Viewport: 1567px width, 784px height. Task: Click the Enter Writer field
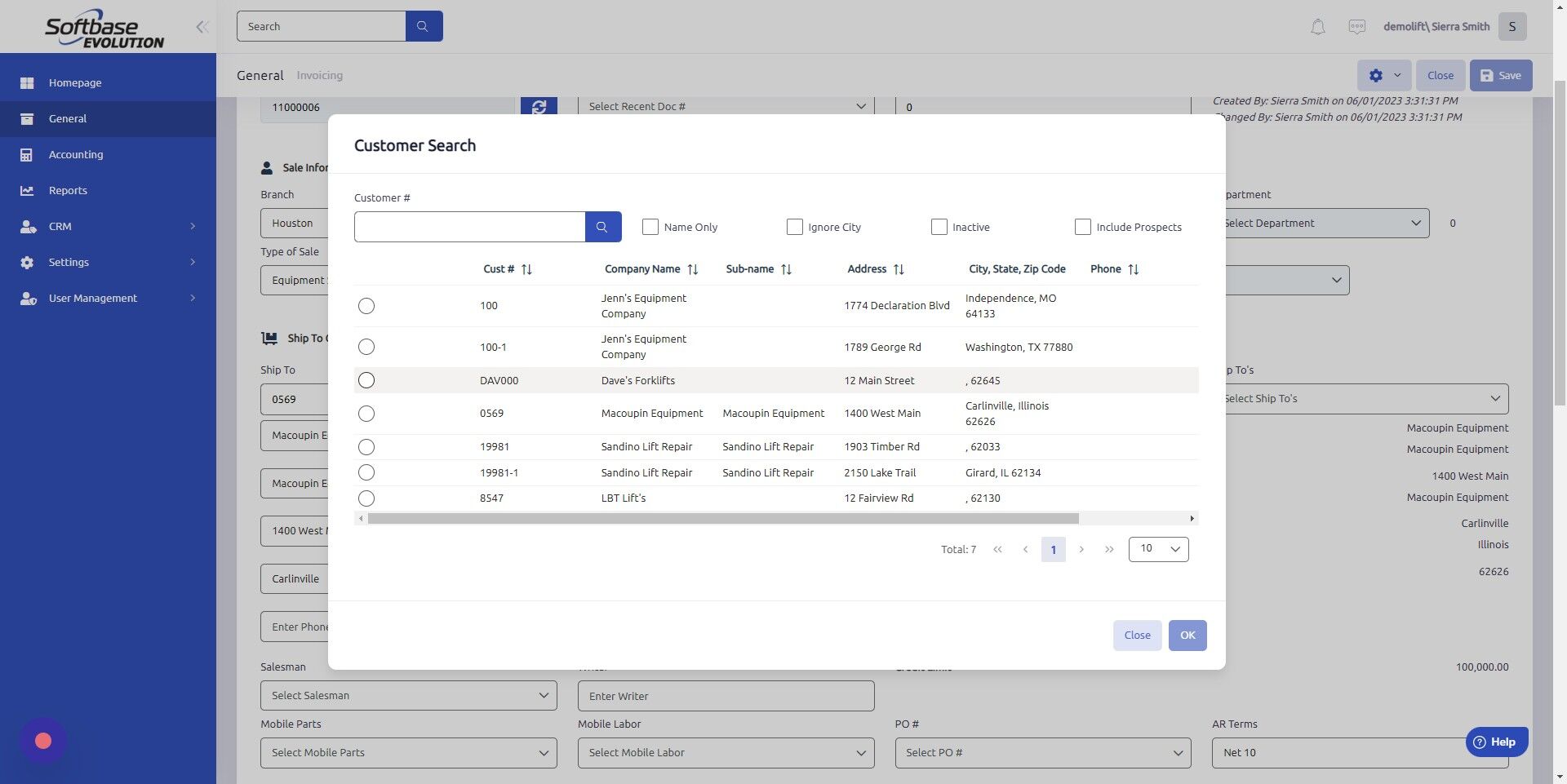click(x=726, y=696)
